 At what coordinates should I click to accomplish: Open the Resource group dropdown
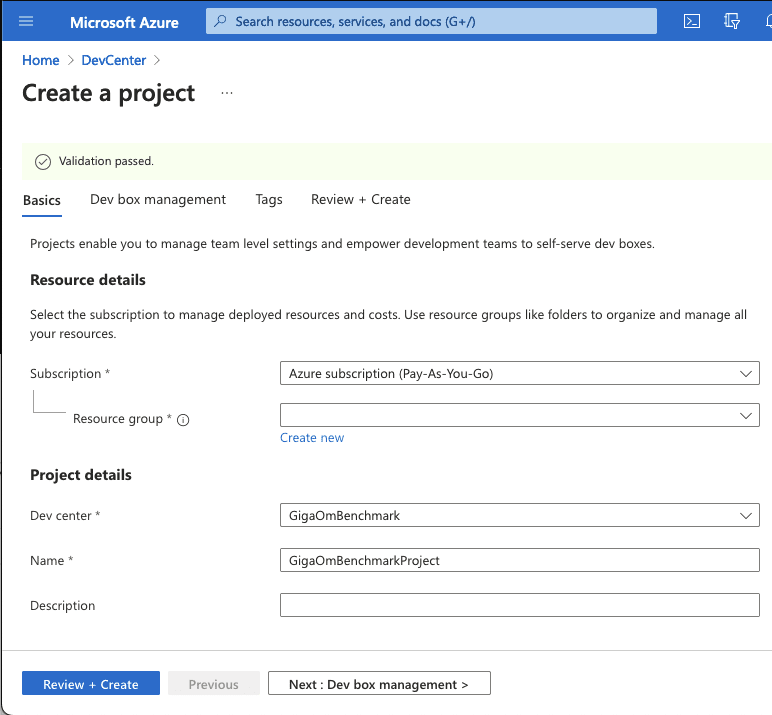point(519,415)
